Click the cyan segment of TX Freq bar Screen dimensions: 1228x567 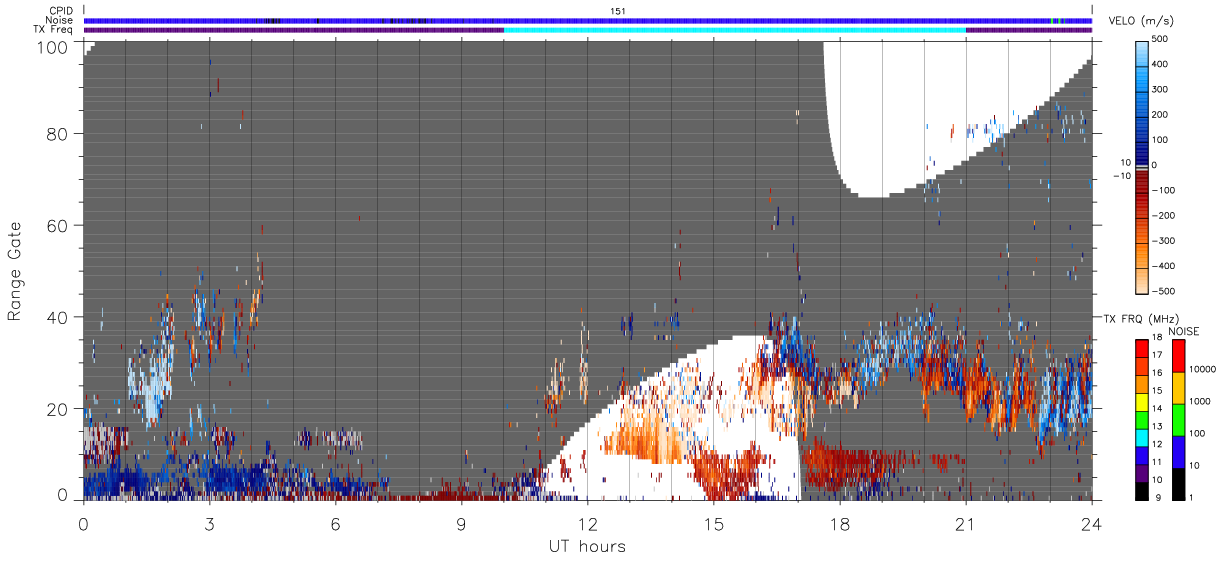(735, 29)
